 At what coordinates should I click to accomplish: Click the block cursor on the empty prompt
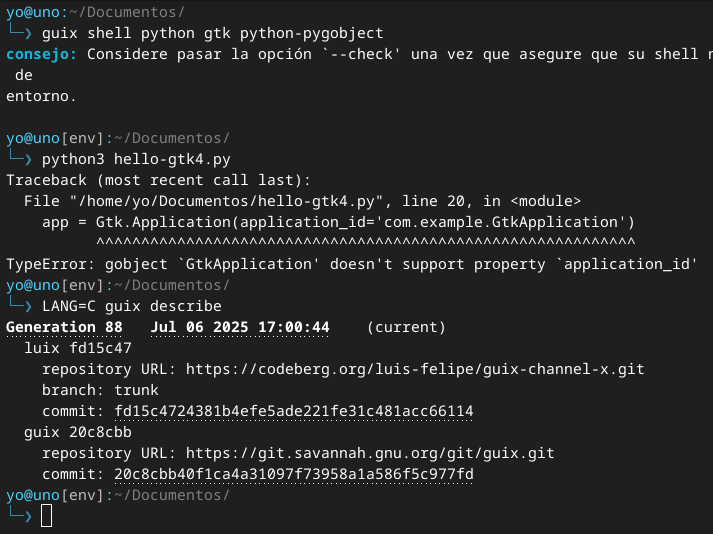point(46,516)
